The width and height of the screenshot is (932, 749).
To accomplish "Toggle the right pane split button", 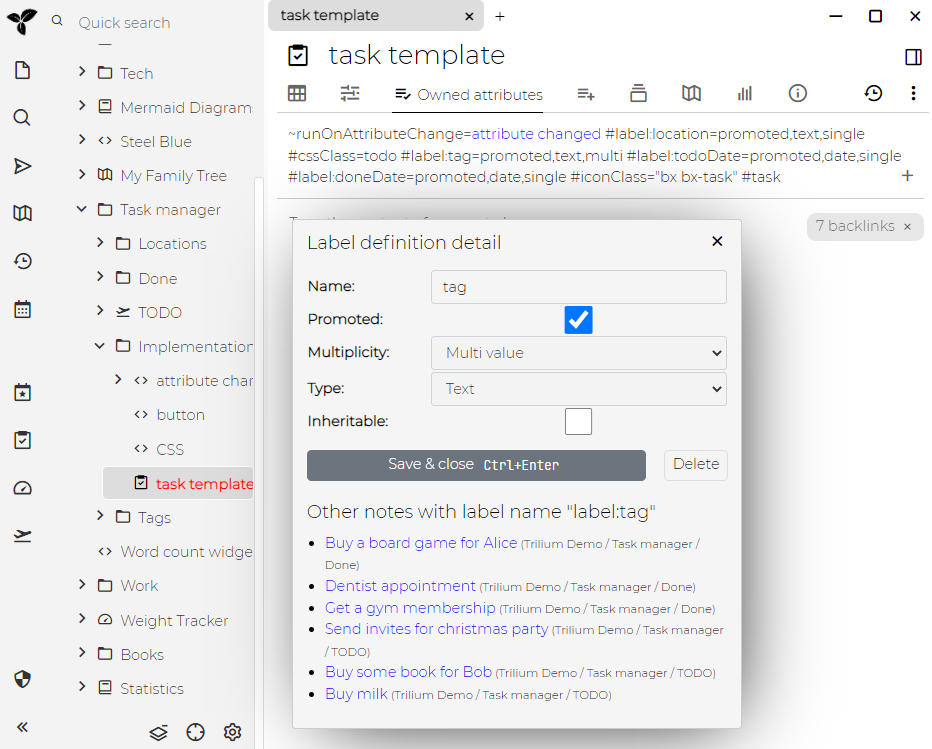I will [x=913, y=57].
